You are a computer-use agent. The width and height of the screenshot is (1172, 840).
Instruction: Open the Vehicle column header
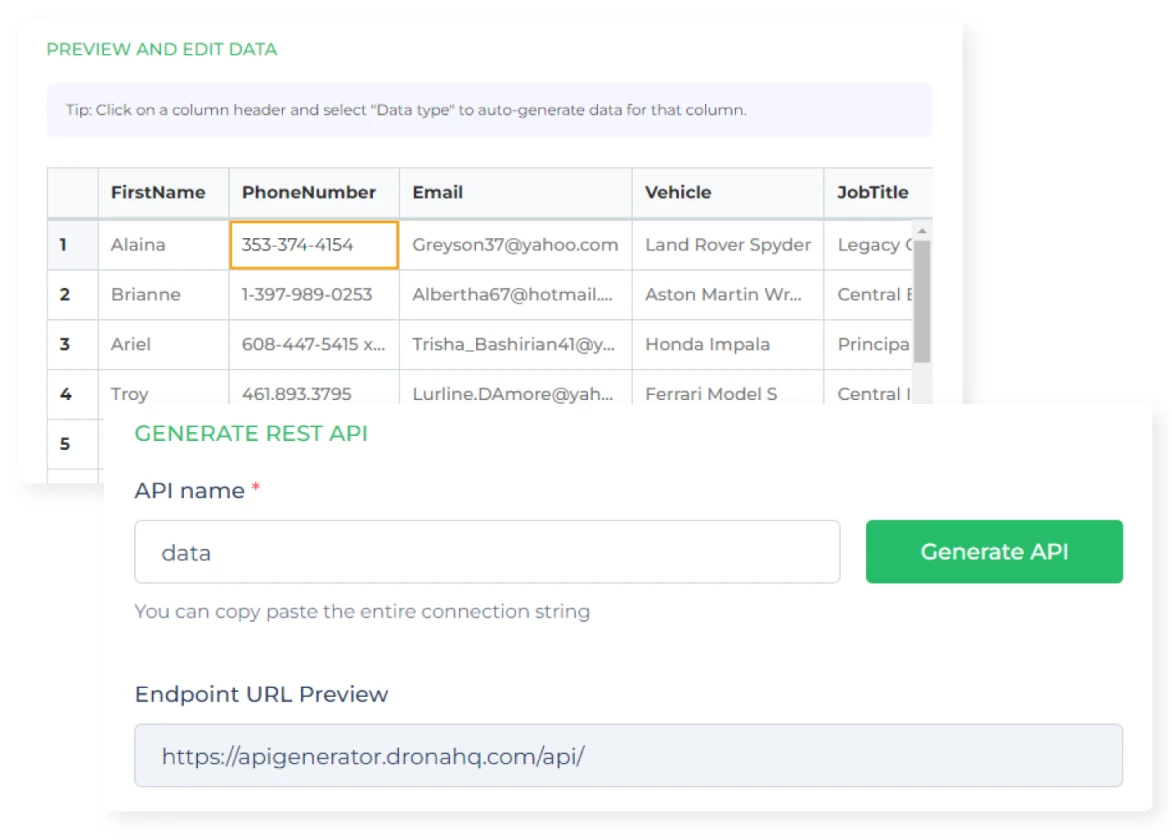[x=728, y=193]
